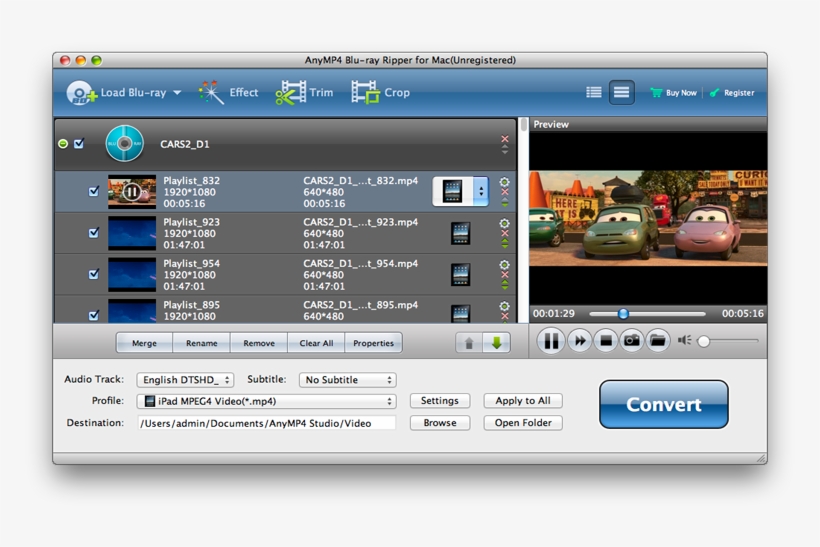Open the Profile iPad MPEG4 dropdown
This screenshot has width=820, height=547.
point(266,401)
